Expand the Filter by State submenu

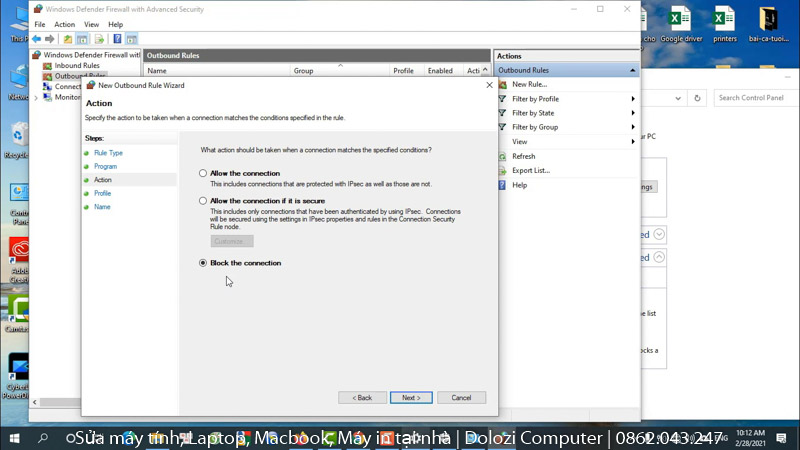click(x=533, y=113)
